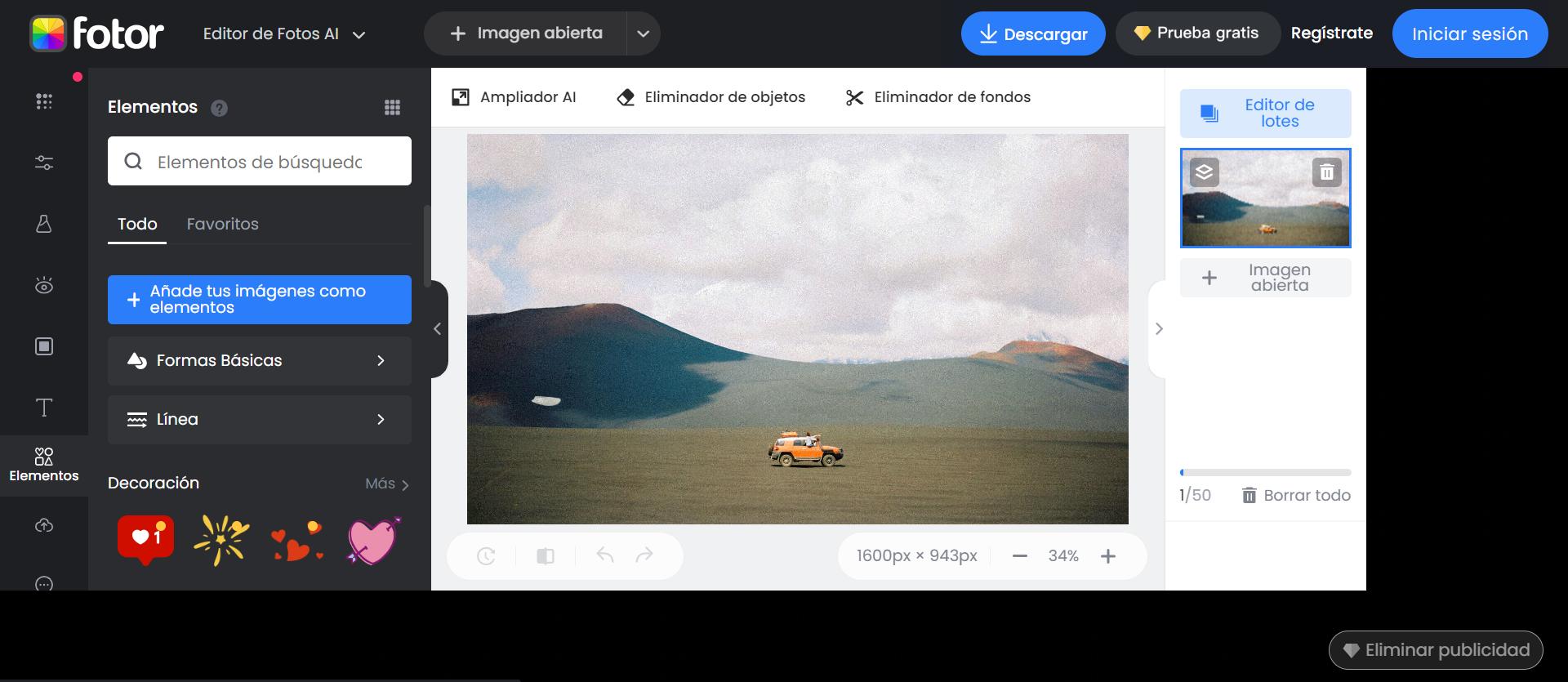Select the Elementos sidebar tool

tap(44, 465)
